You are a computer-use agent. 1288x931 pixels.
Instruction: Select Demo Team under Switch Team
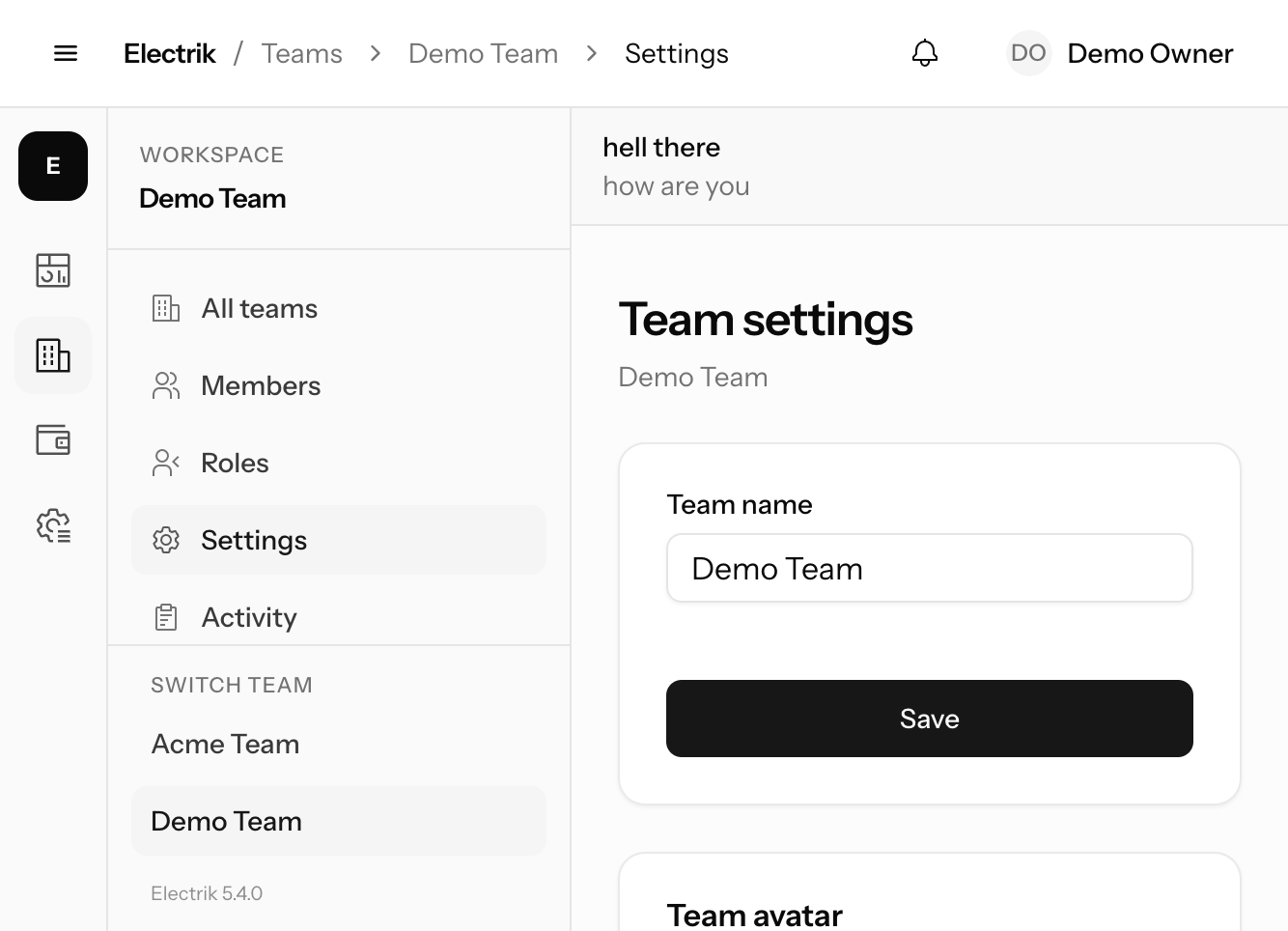coord(339,821)
